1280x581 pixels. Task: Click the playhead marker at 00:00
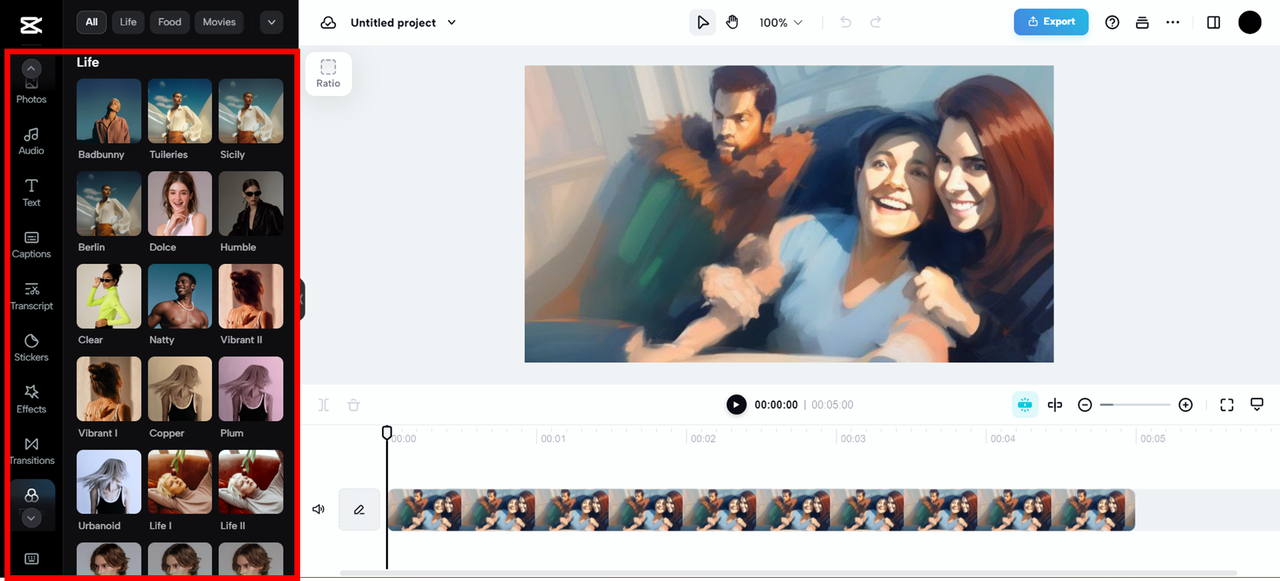pyautogui.click(x=387, y=433)
